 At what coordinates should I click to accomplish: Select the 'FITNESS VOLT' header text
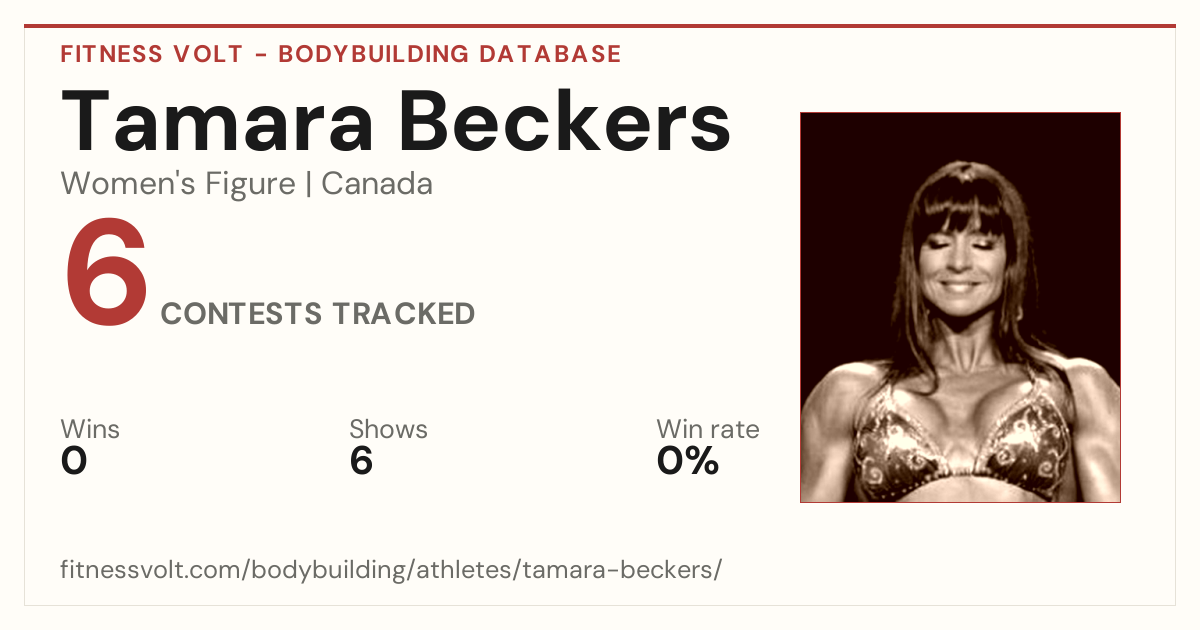pos(151,54)
